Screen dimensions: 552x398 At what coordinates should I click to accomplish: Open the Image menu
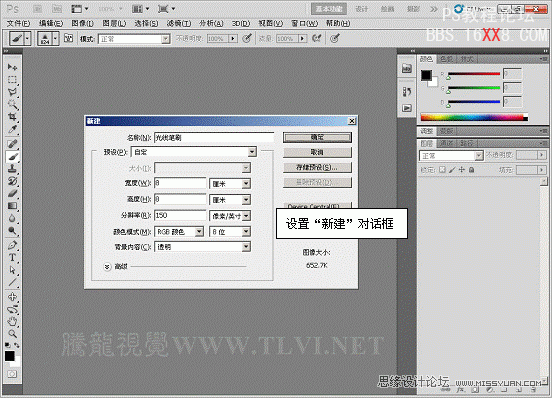coord(82,23)
